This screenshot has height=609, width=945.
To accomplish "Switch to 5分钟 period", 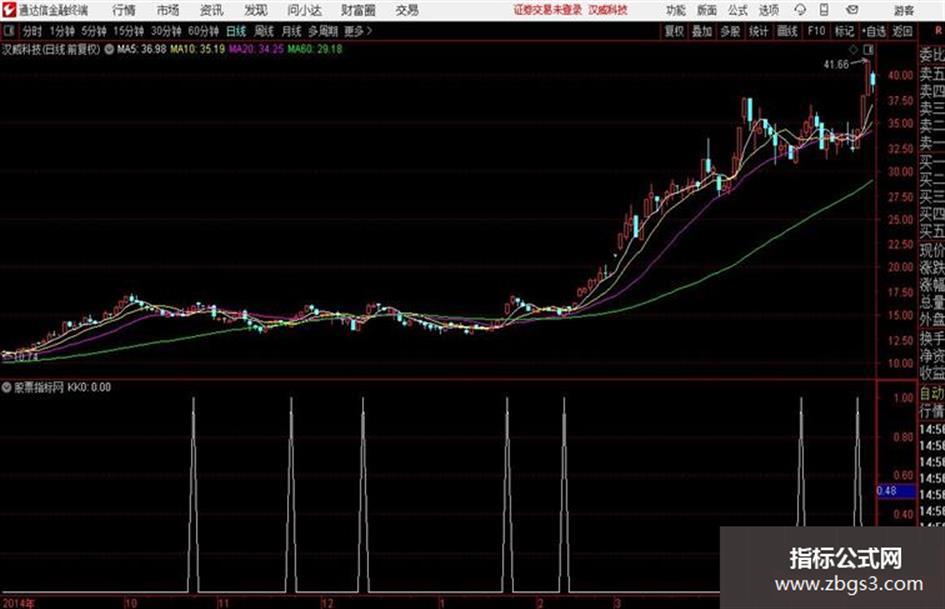I will click(x=93, y=31).
